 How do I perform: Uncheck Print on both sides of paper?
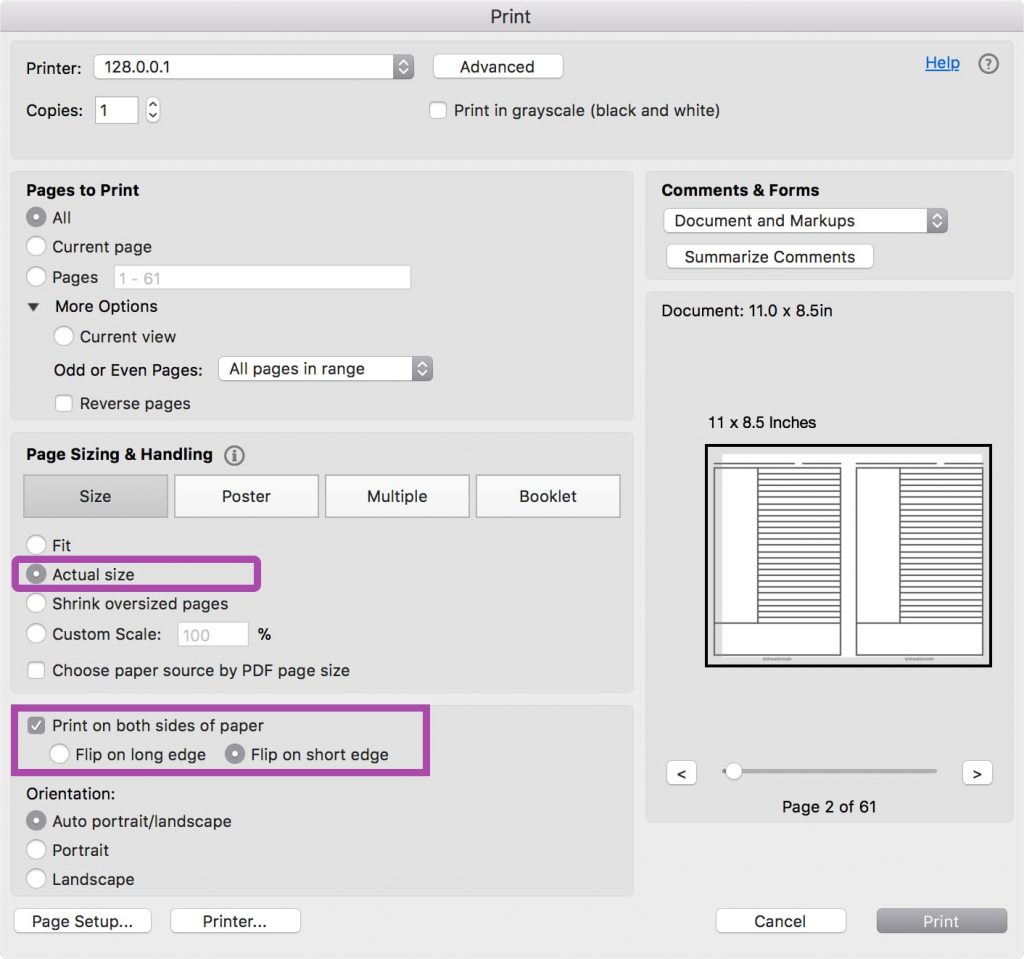(x=37, y=726)
